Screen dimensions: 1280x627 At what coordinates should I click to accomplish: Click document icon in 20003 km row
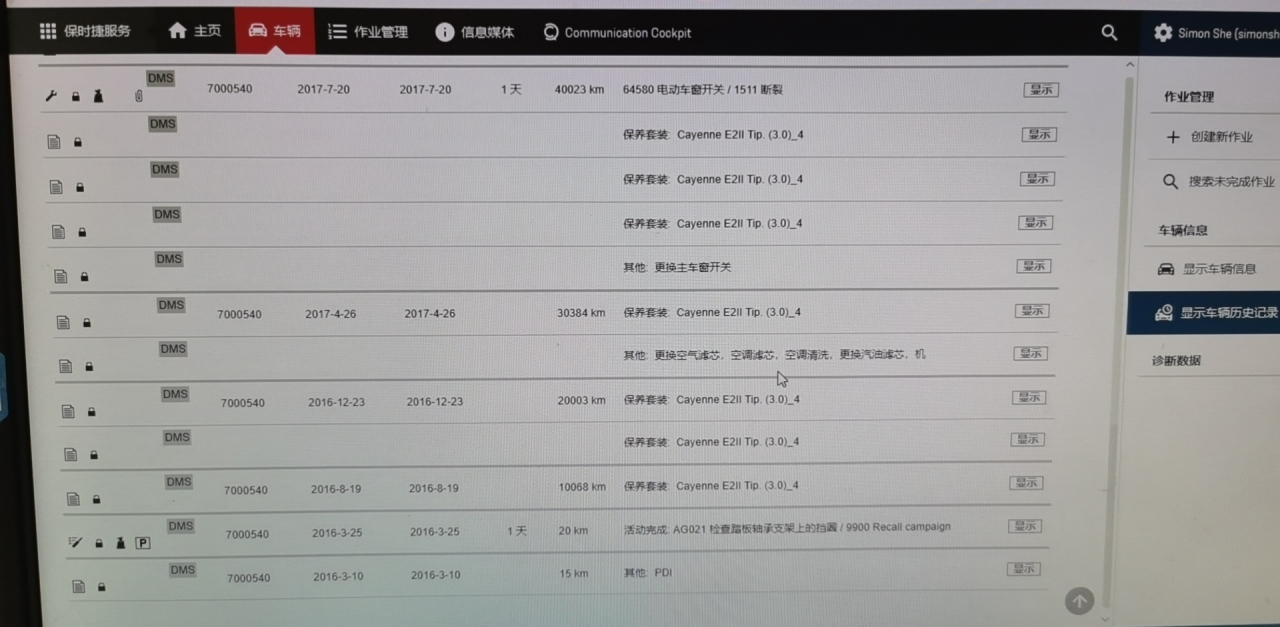point(68,411)
